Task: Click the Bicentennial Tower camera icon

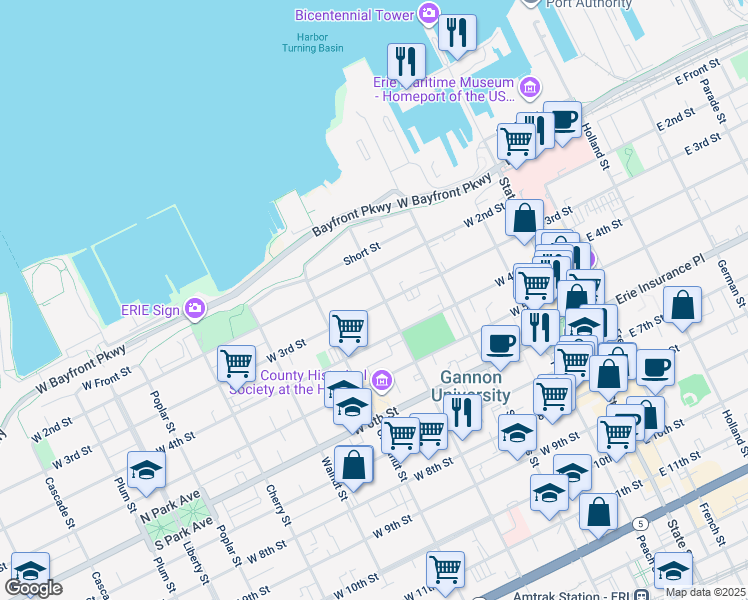Action: click(429, 14)
